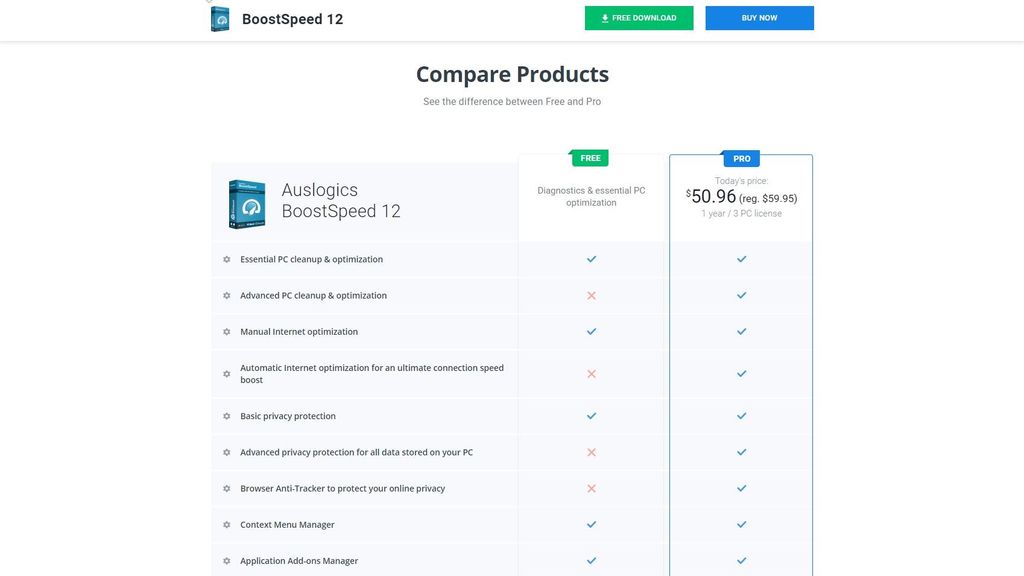
Task: Click the gear icon next to Basic privacy protection
Action: (226, 416)
